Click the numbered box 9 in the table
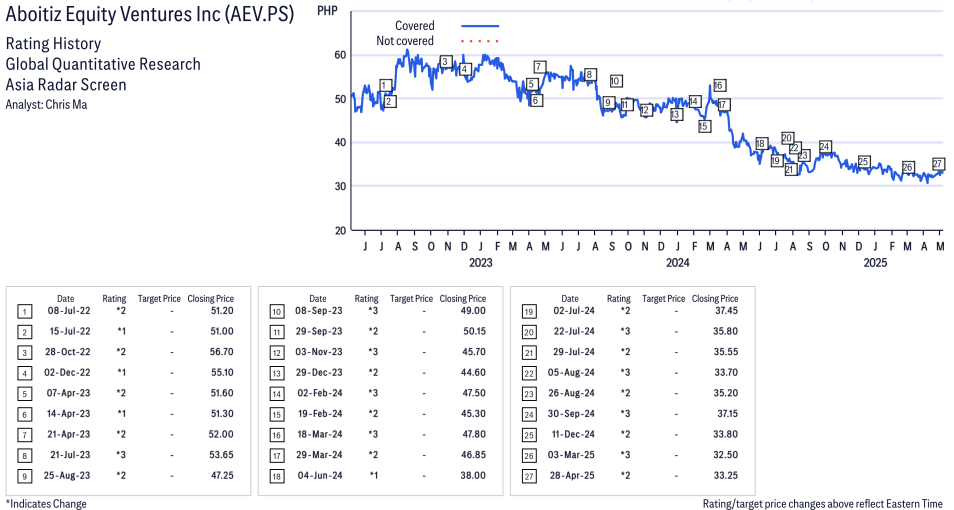This screenshot has width=954, height=510. coord(24,477)
